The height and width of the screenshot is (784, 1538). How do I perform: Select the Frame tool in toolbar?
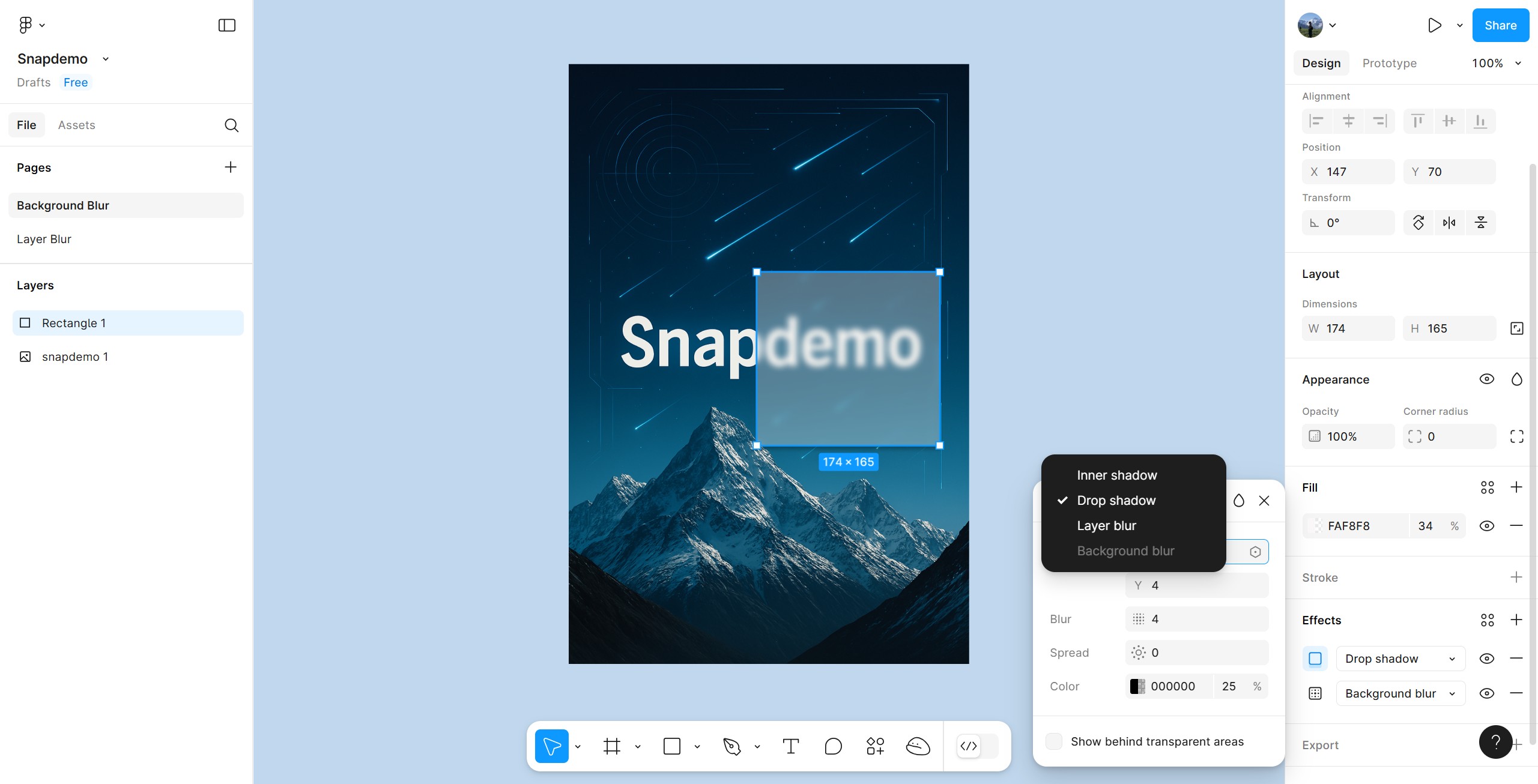(x=611, y=746)
